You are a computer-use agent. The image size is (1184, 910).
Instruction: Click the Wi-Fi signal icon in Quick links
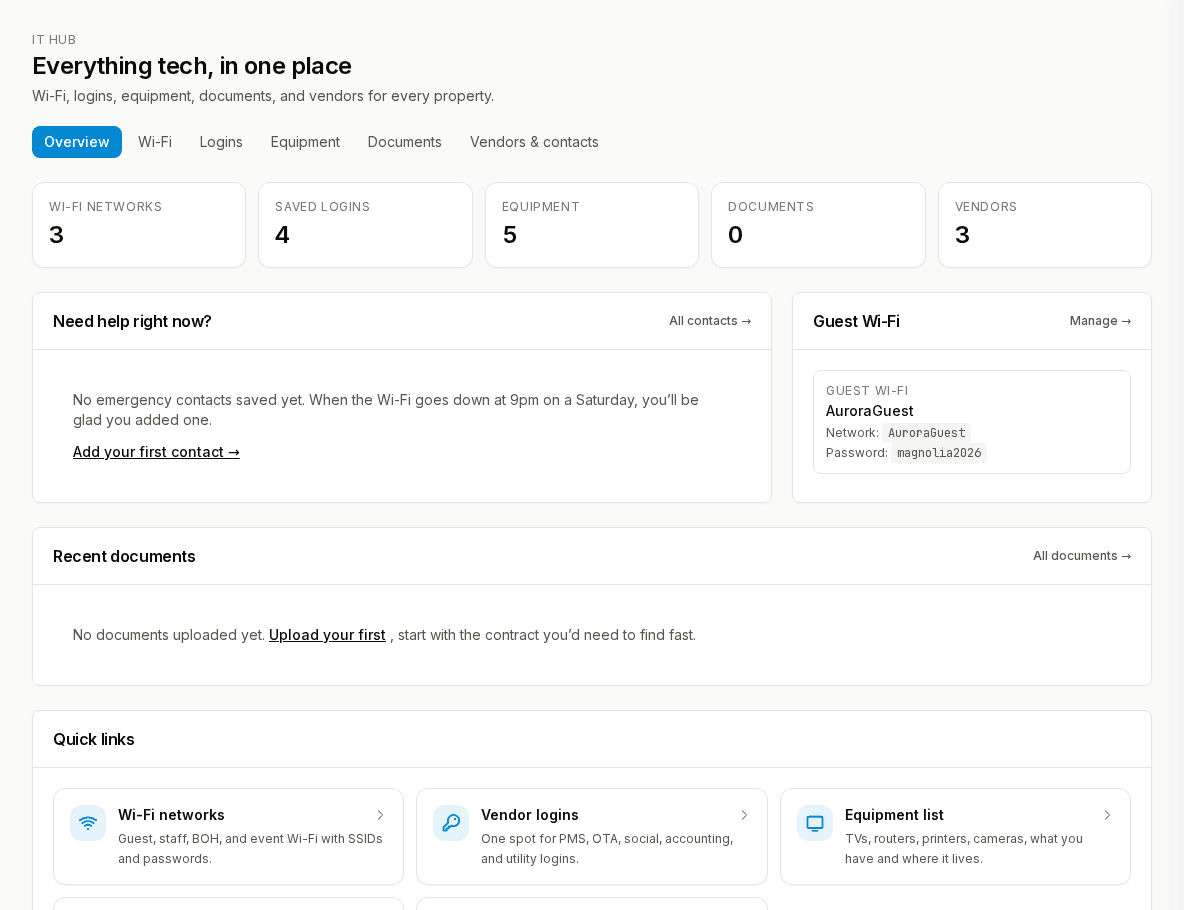88,822
